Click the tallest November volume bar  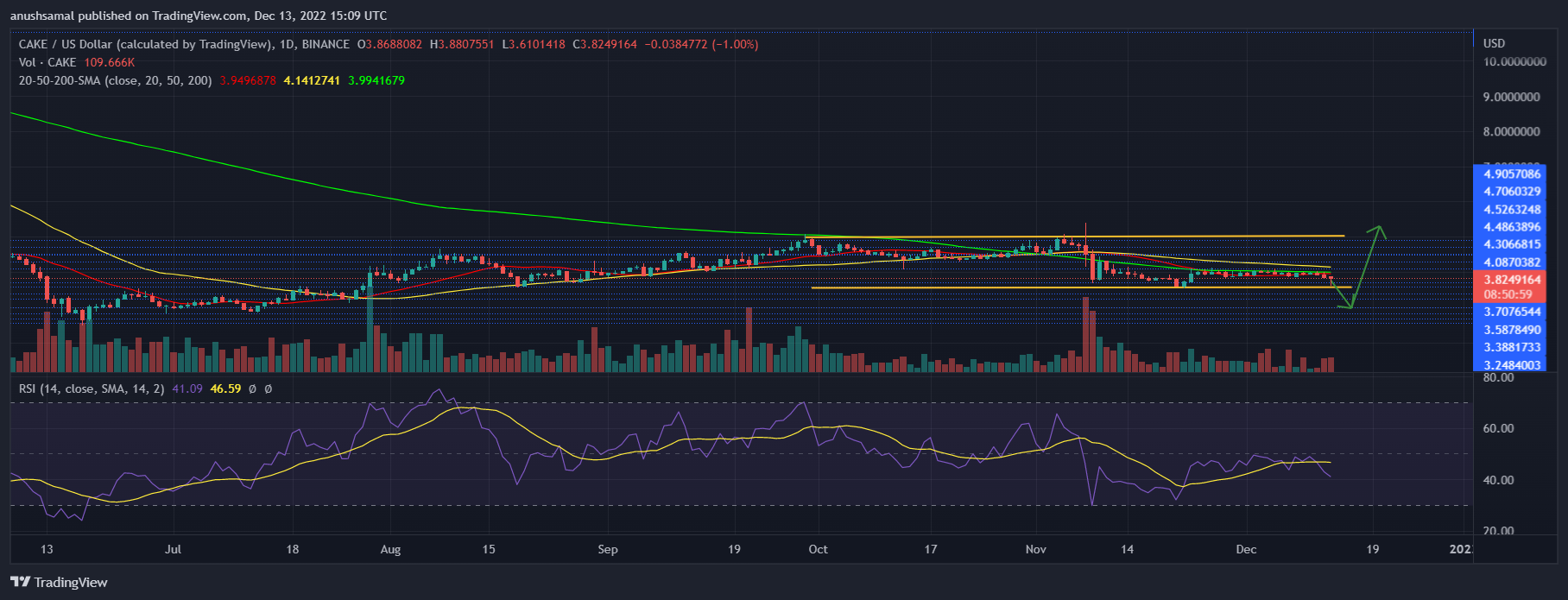1085,334
